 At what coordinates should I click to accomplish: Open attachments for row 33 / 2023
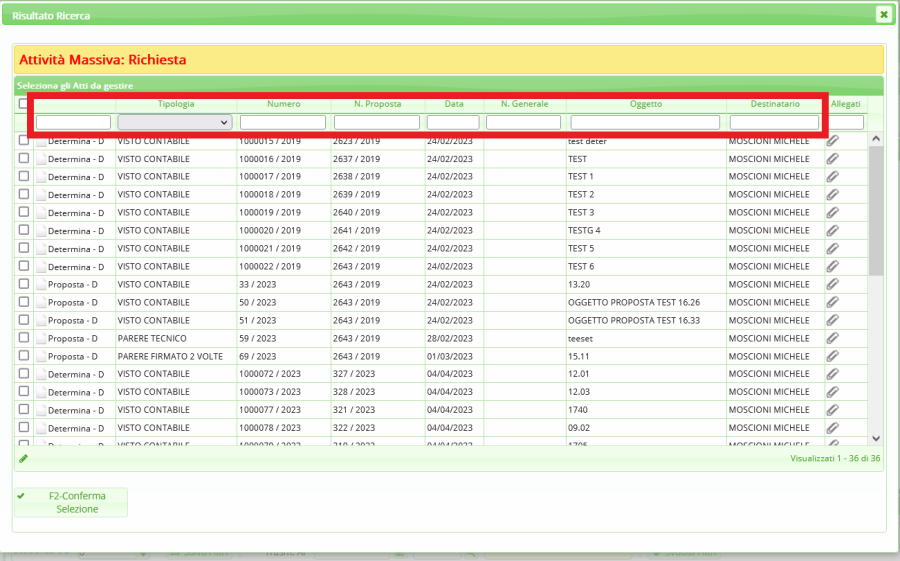tap(832, 285)
